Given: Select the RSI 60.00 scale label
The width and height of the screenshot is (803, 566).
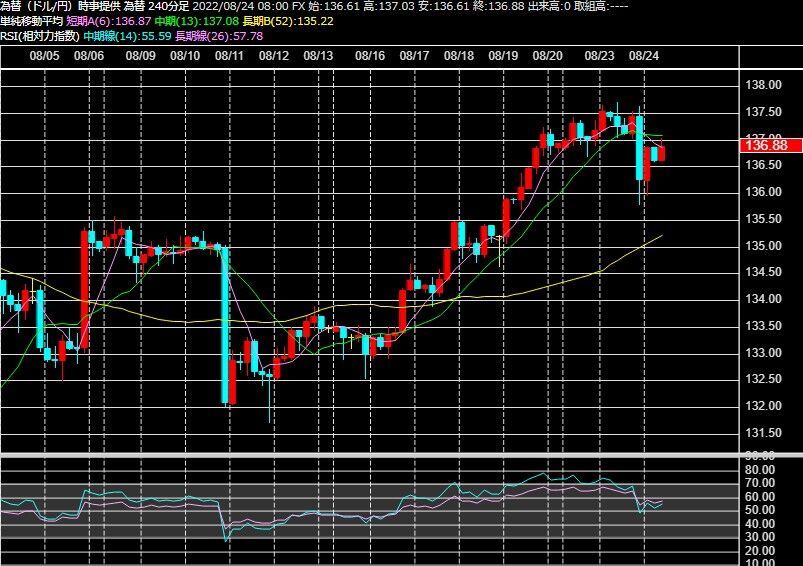Looking at the screenshot, I should [760, 497].
